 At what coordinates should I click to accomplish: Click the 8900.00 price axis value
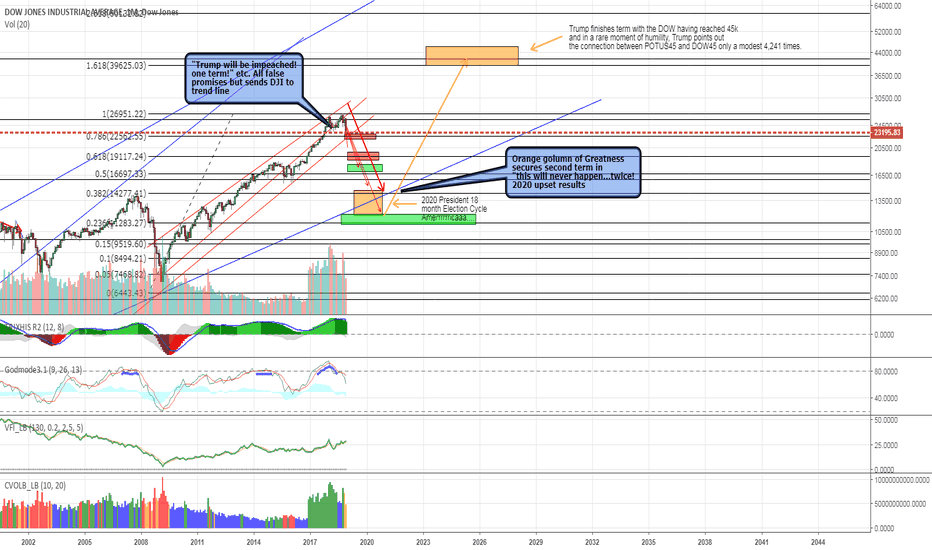tap(886, 253)
